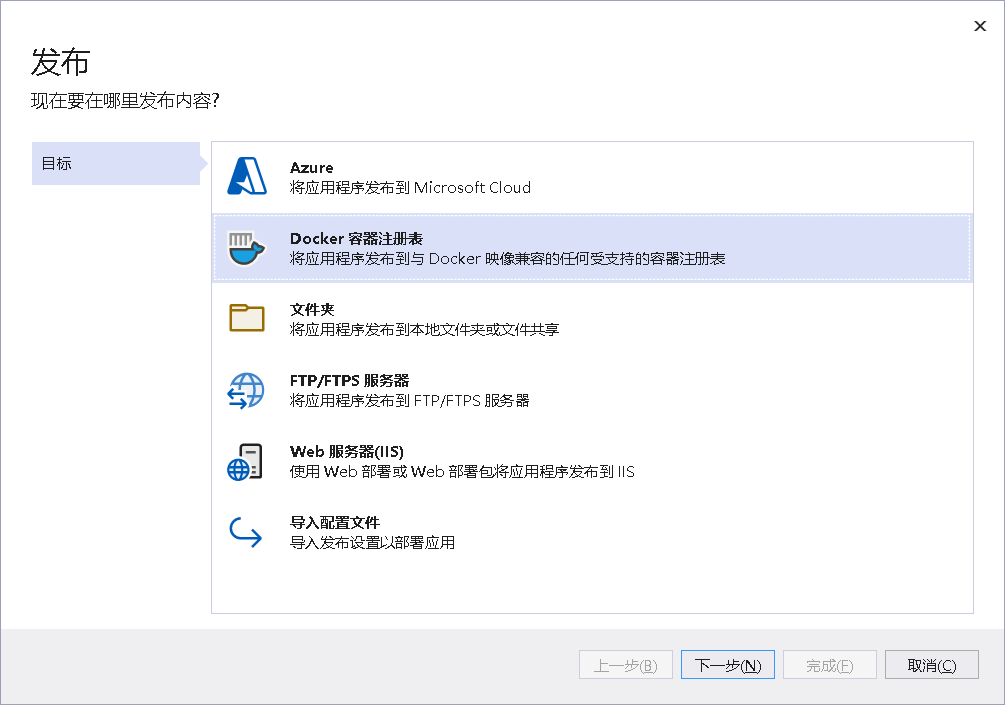Click the Azure logo icon
The width and height of the screenshot is (1005, 705).
pyautogui.click(x=246, y=177)
